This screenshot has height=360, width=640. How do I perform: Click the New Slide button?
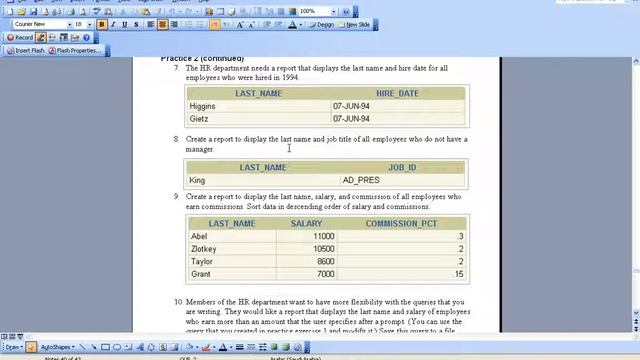354,25
